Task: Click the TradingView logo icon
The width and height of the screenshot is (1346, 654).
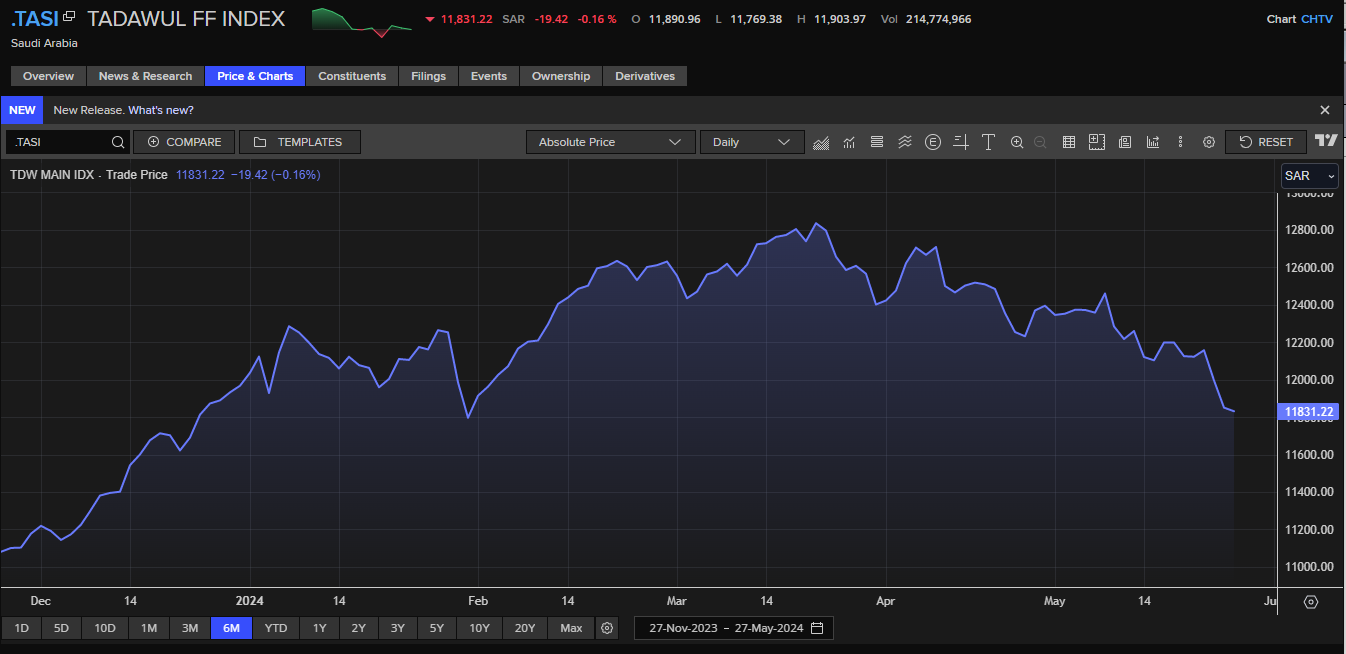Action: (1326, 142)
